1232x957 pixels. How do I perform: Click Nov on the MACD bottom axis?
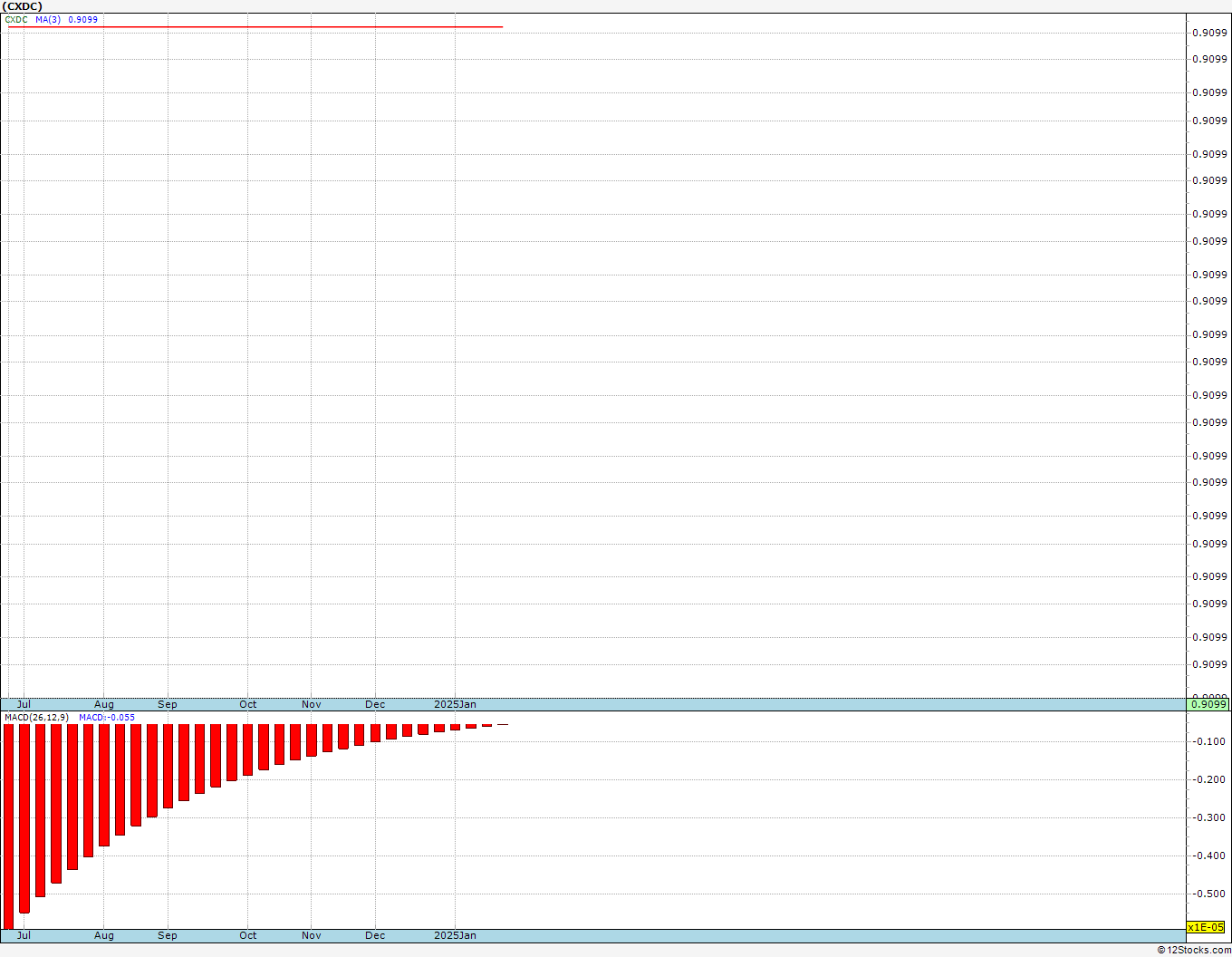tap(312, 935)
